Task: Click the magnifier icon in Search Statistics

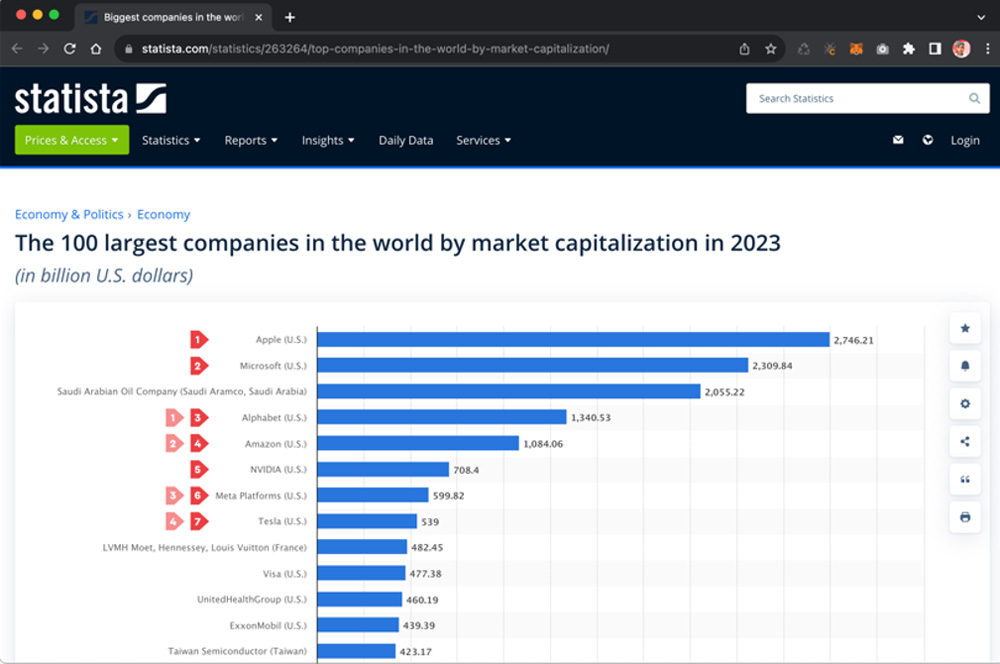Action: (x=974, y=98)
